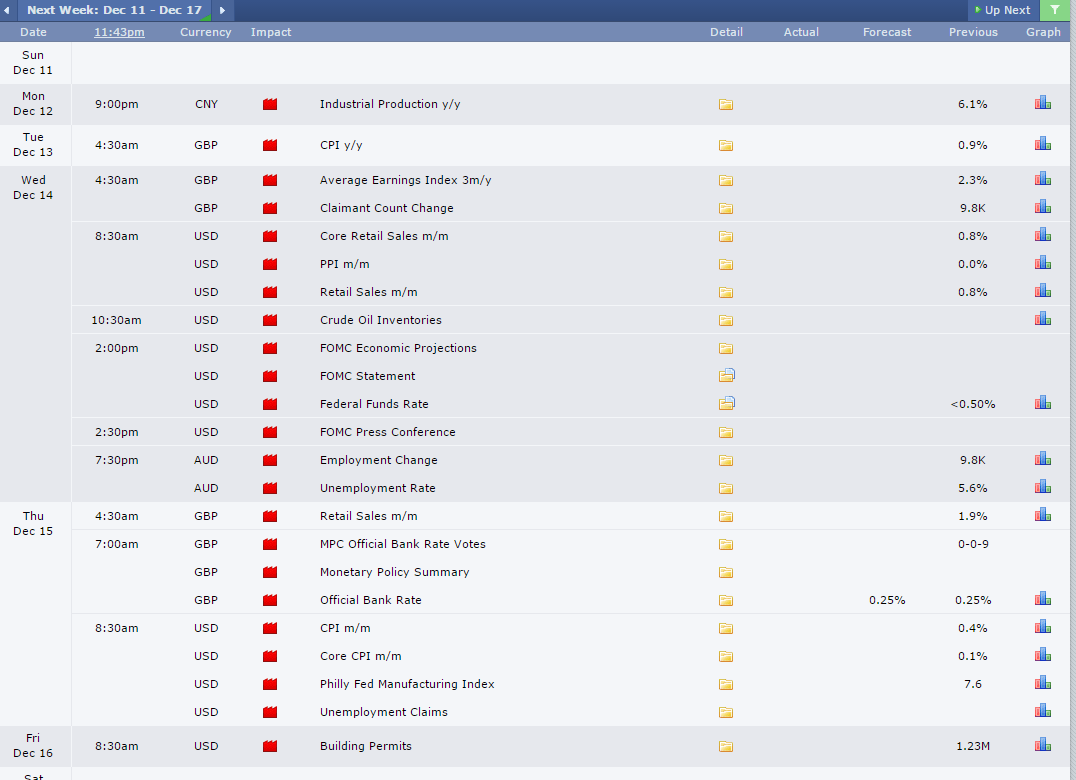The width and height of the screenshot is (1076, 780).
Task: Click the Date column header
Action: (33, 32)
